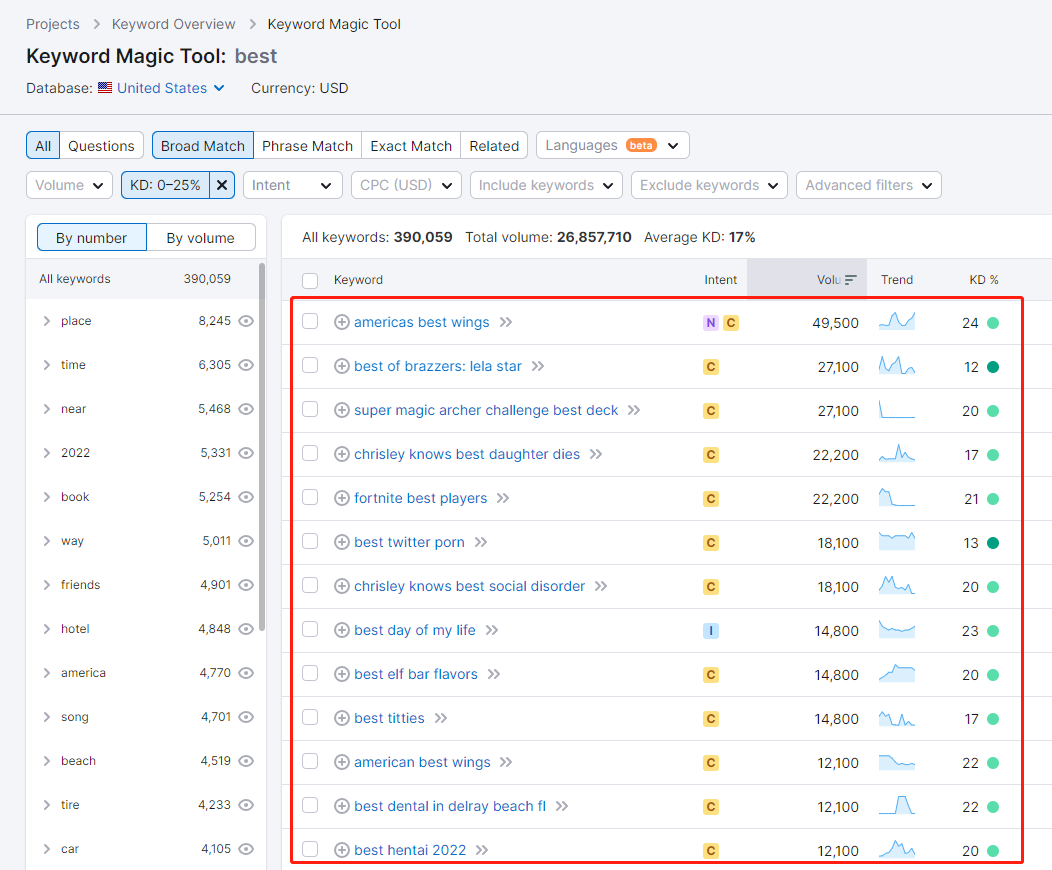Select the By volume sorting button

(200, 238)
